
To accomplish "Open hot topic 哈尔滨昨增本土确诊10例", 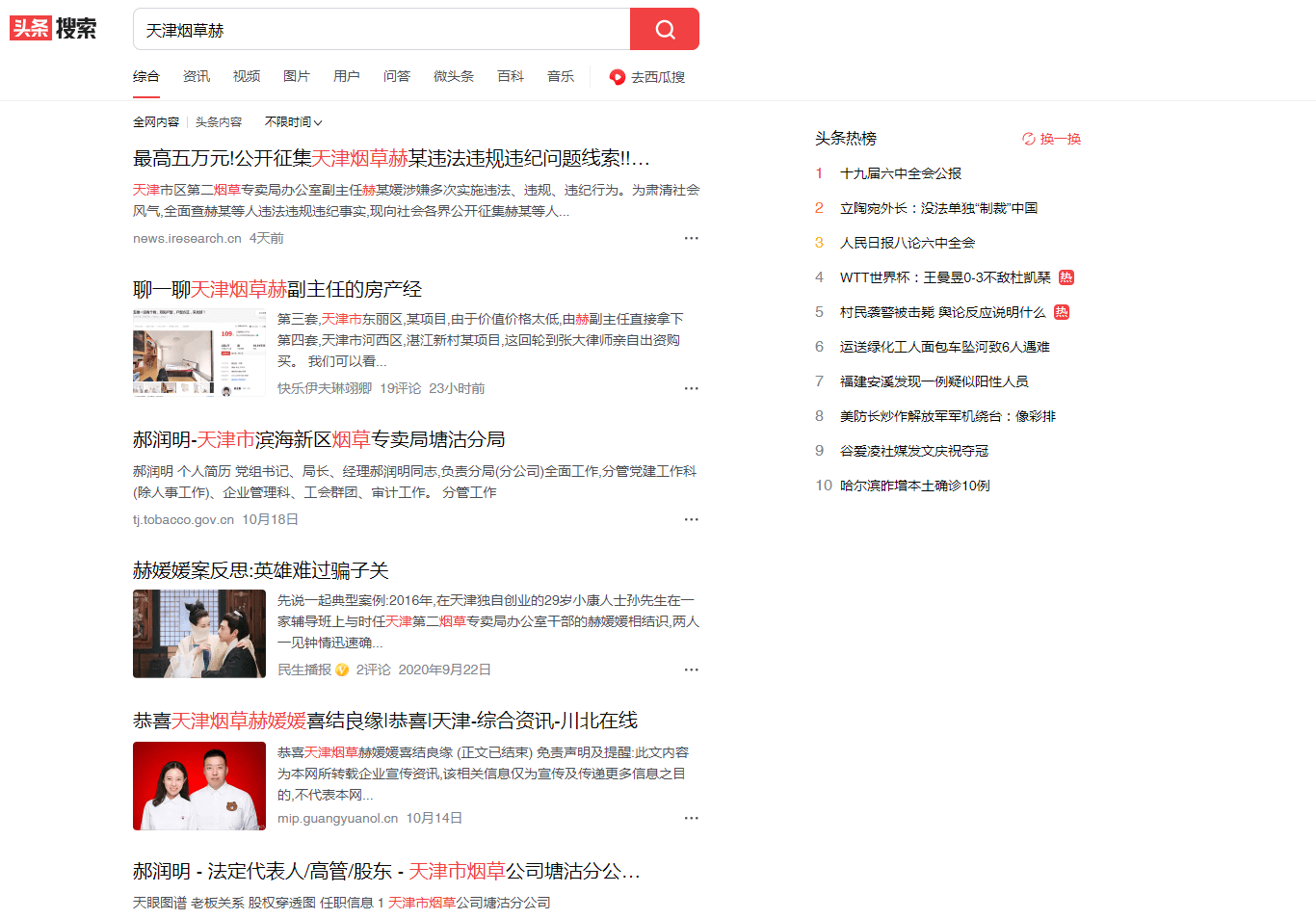I will [x=915, y=486].
